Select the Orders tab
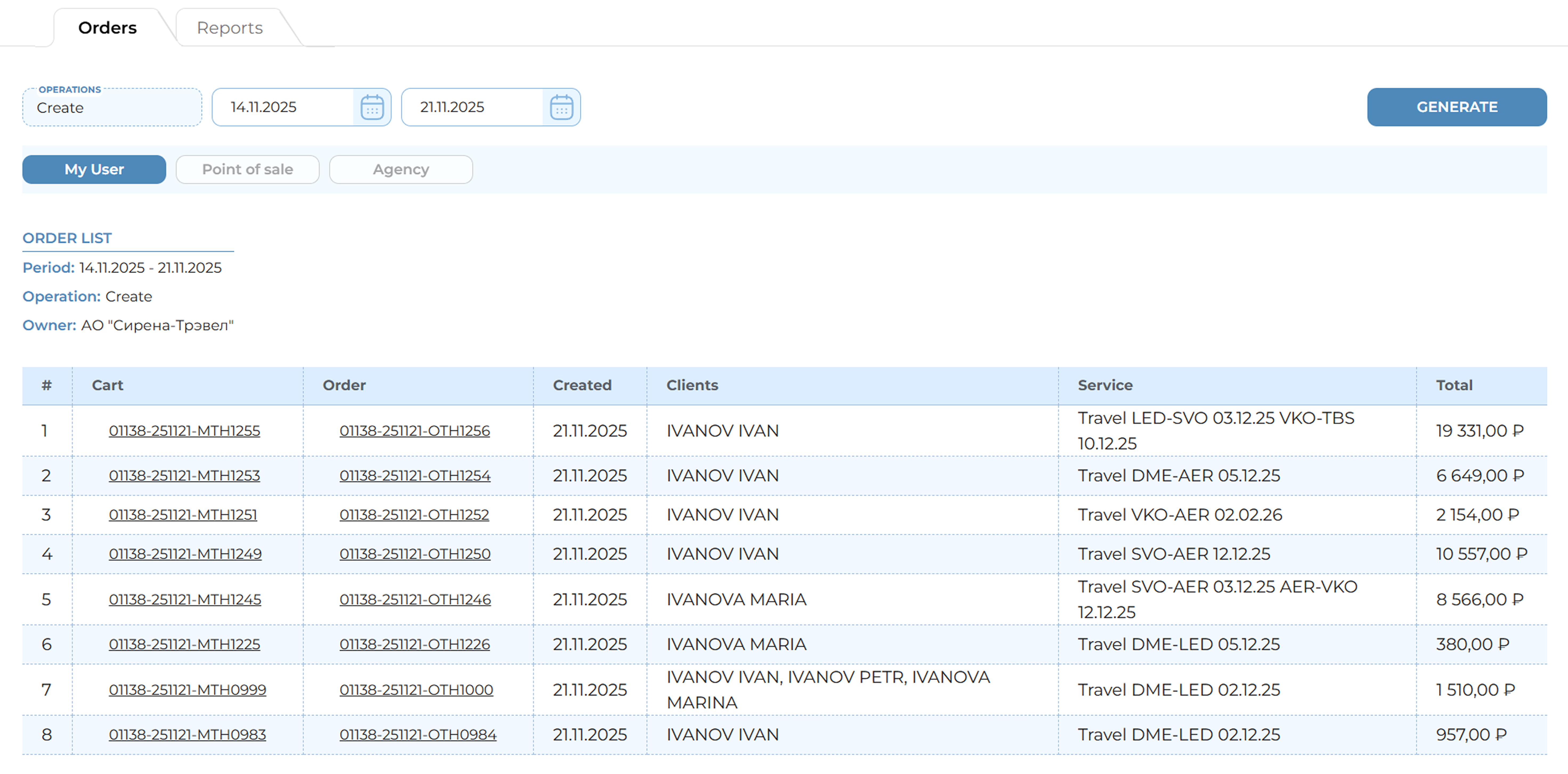 pos(107,28)
